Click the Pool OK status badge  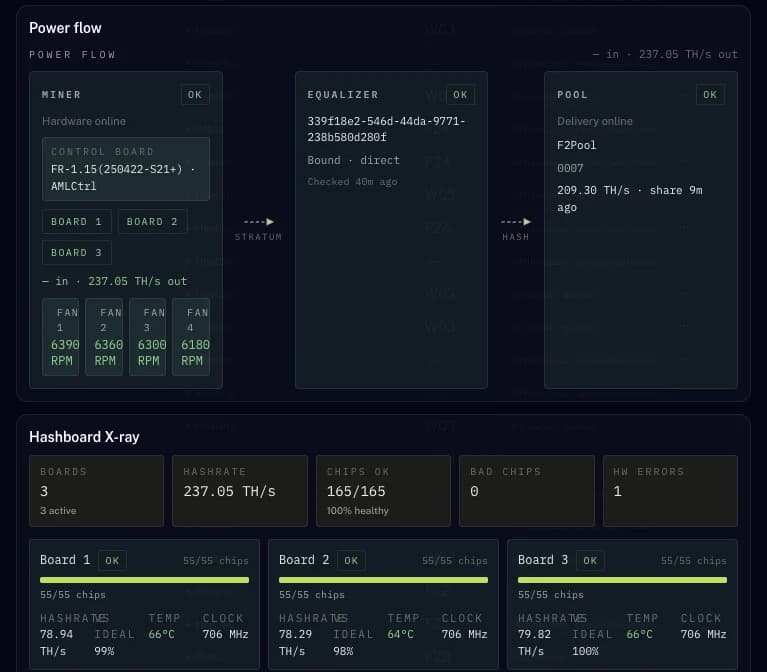tap(710, 94)
